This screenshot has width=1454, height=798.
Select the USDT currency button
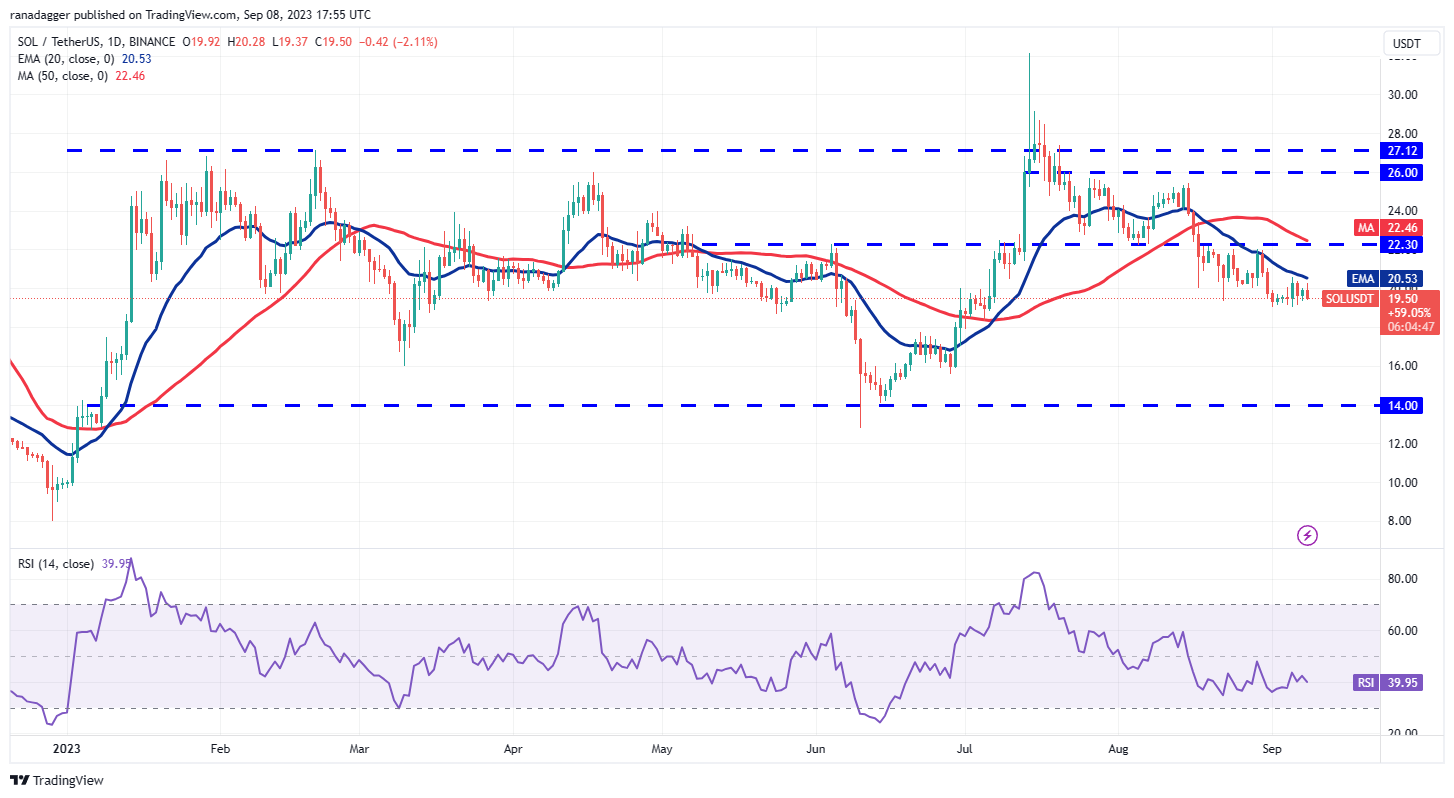1409,43
